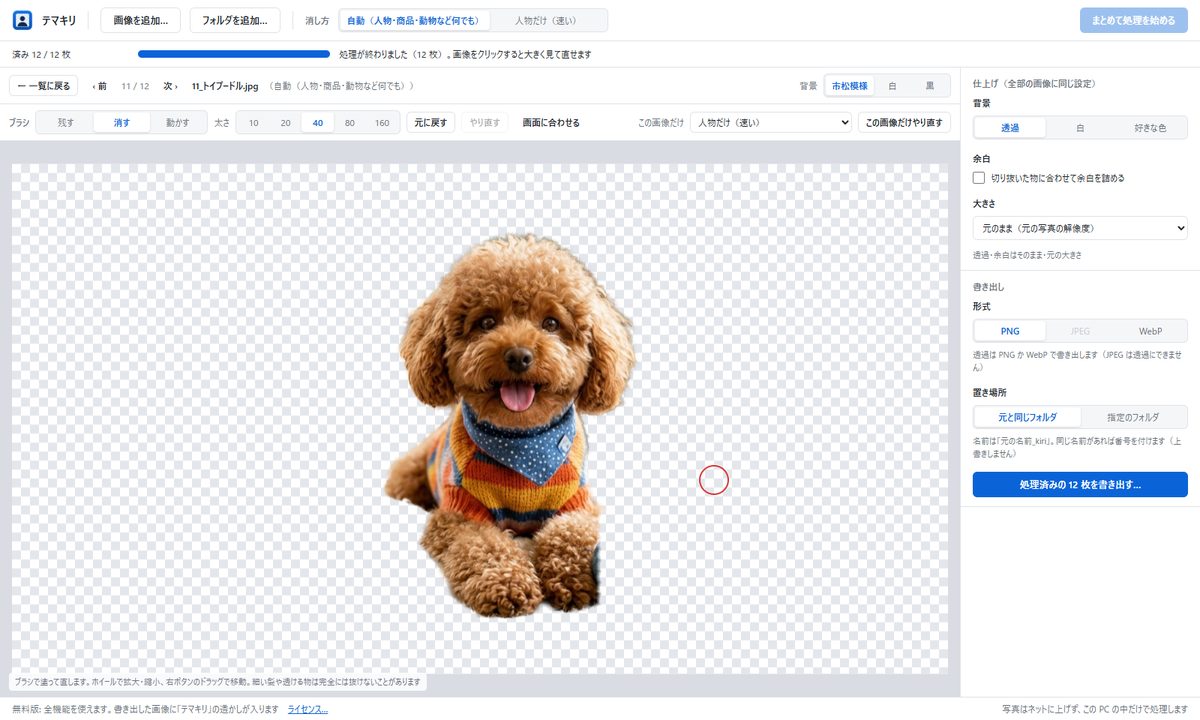
Task: Click the brush hint text below canvas
Action: pos(218,682)
